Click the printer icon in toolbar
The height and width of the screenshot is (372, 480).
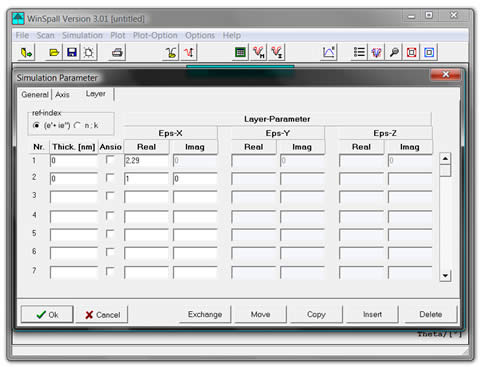[x=117, y=52]
